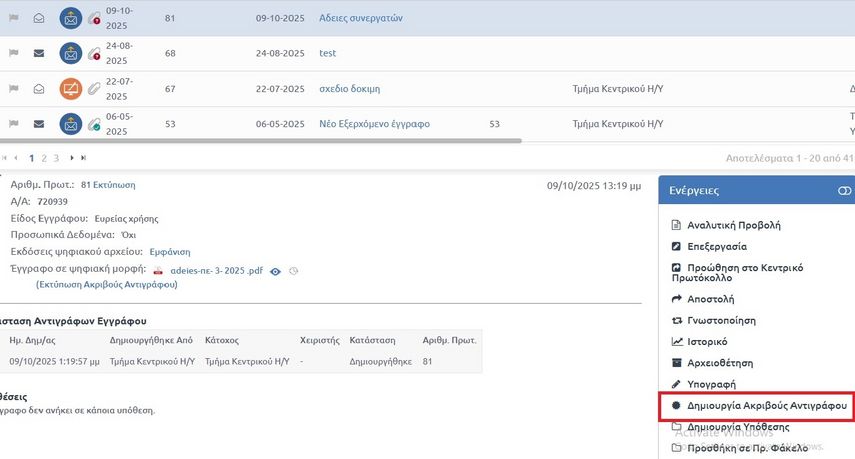The width and height of the screenshot is (855, 459).
Task: Click the flag icon on the test row
Action: tap(14, 53)
